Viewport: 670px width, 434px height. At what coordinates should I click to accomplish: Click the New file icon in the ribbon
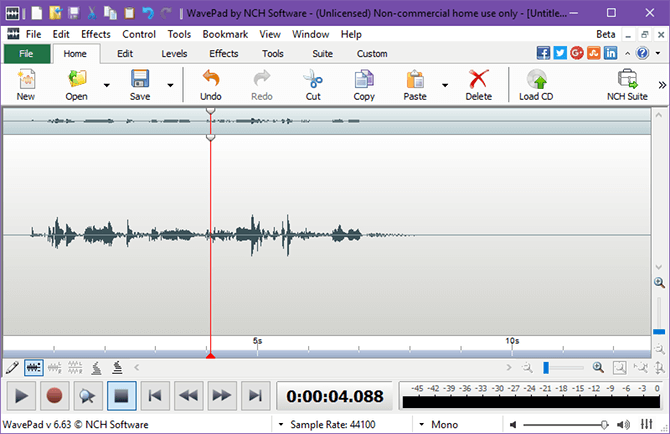(26, 79)
